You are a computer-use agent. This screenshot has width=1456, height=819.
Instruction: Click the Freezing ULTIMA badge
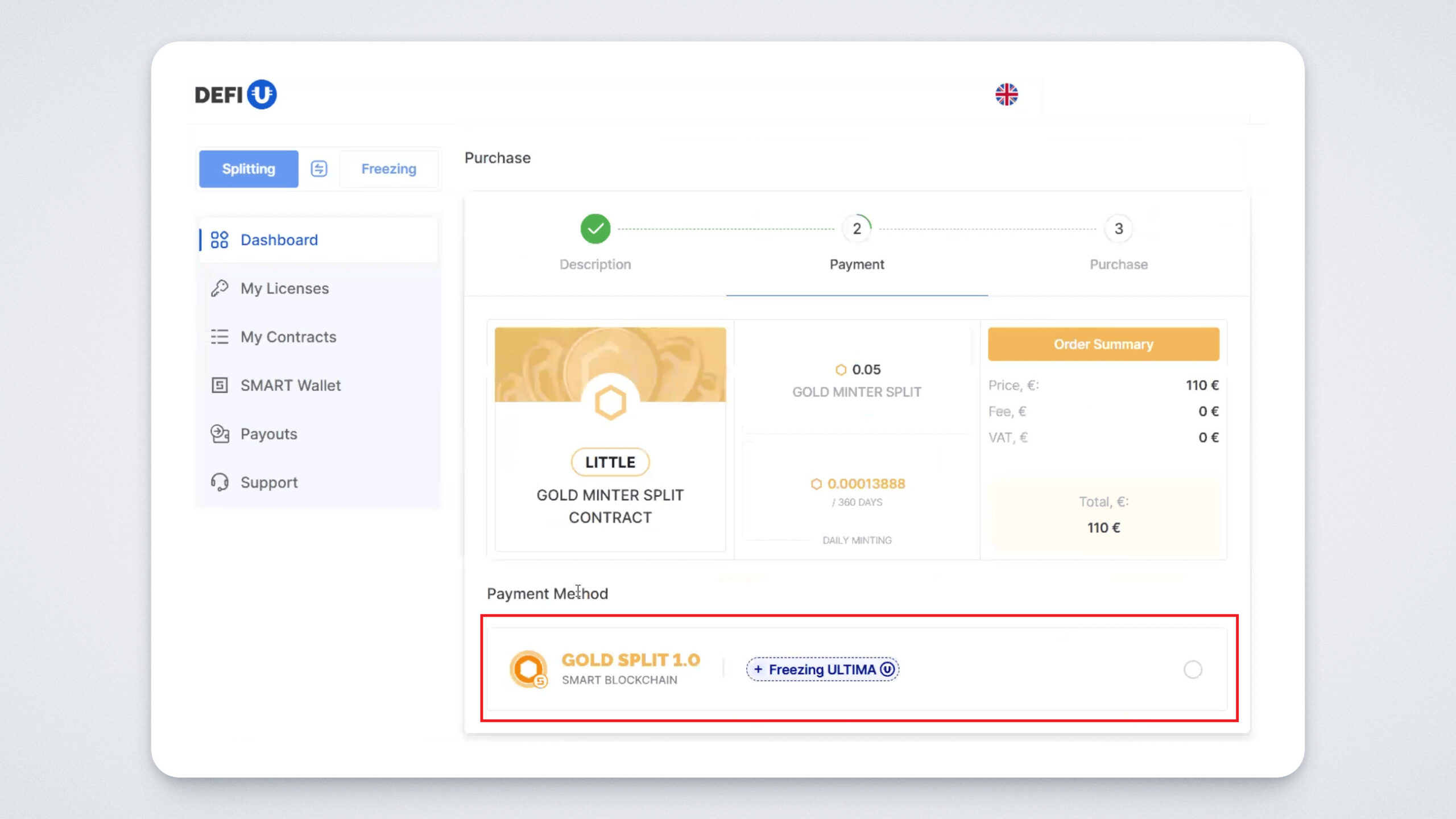[822, 669]
